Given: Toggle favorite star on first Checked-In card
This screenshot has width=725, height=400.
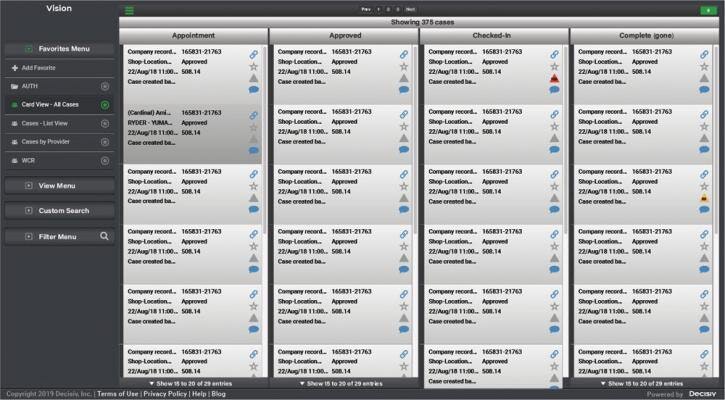Looking at the screenshot, I should tap(554, 66).
